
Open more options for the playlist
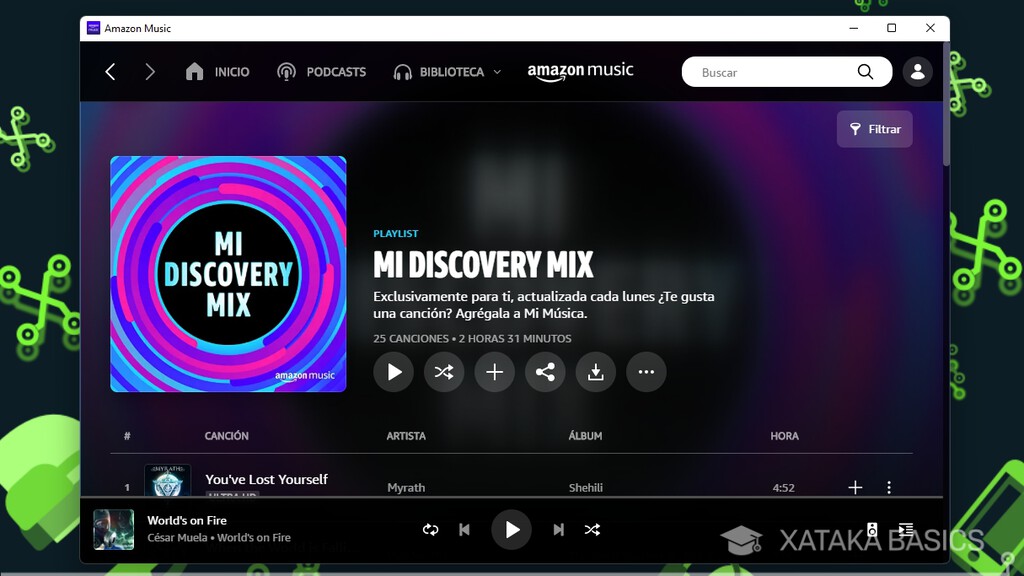[646, 372]
